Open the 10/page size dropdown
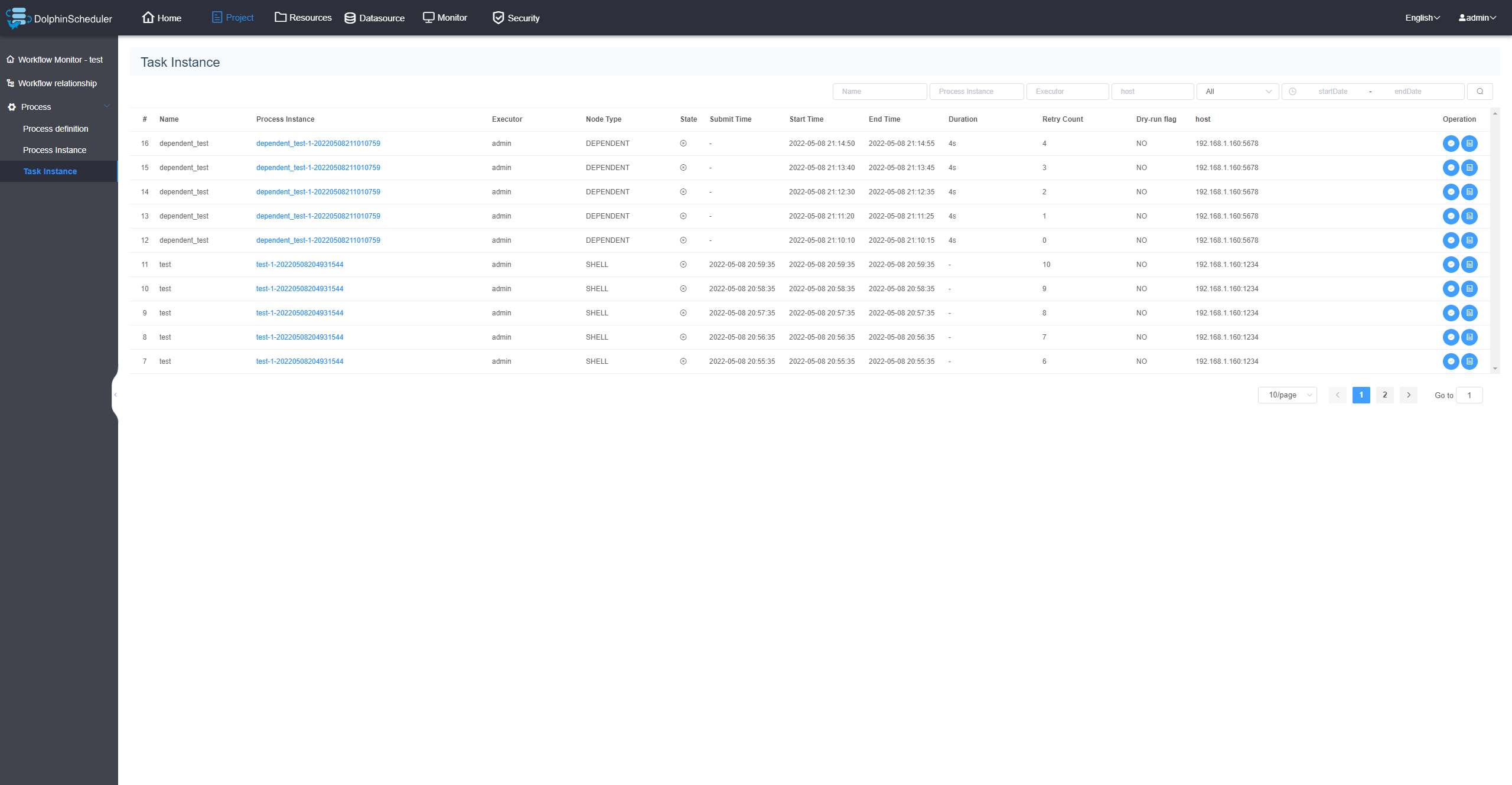 [x=1287, y=395]
